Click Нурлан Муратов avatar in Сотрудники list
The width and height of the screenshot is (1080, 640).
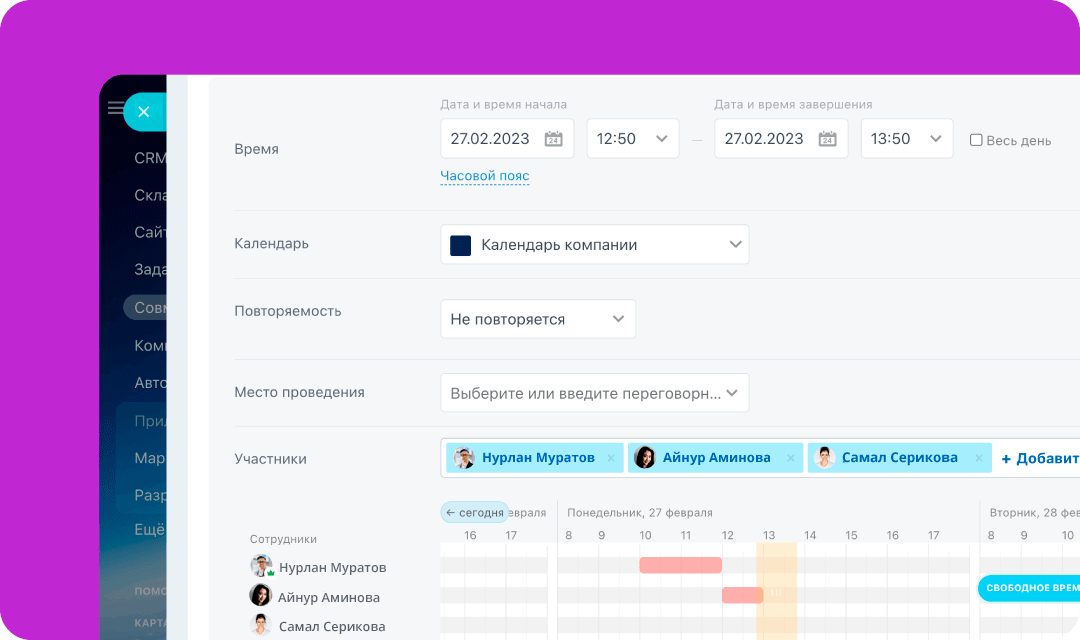261,566
